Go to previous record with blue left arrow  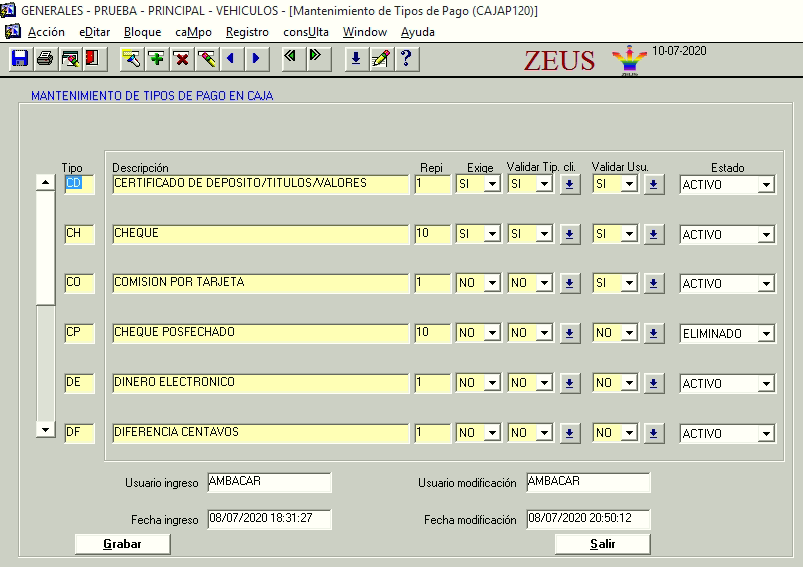click(x=231, y=59)
